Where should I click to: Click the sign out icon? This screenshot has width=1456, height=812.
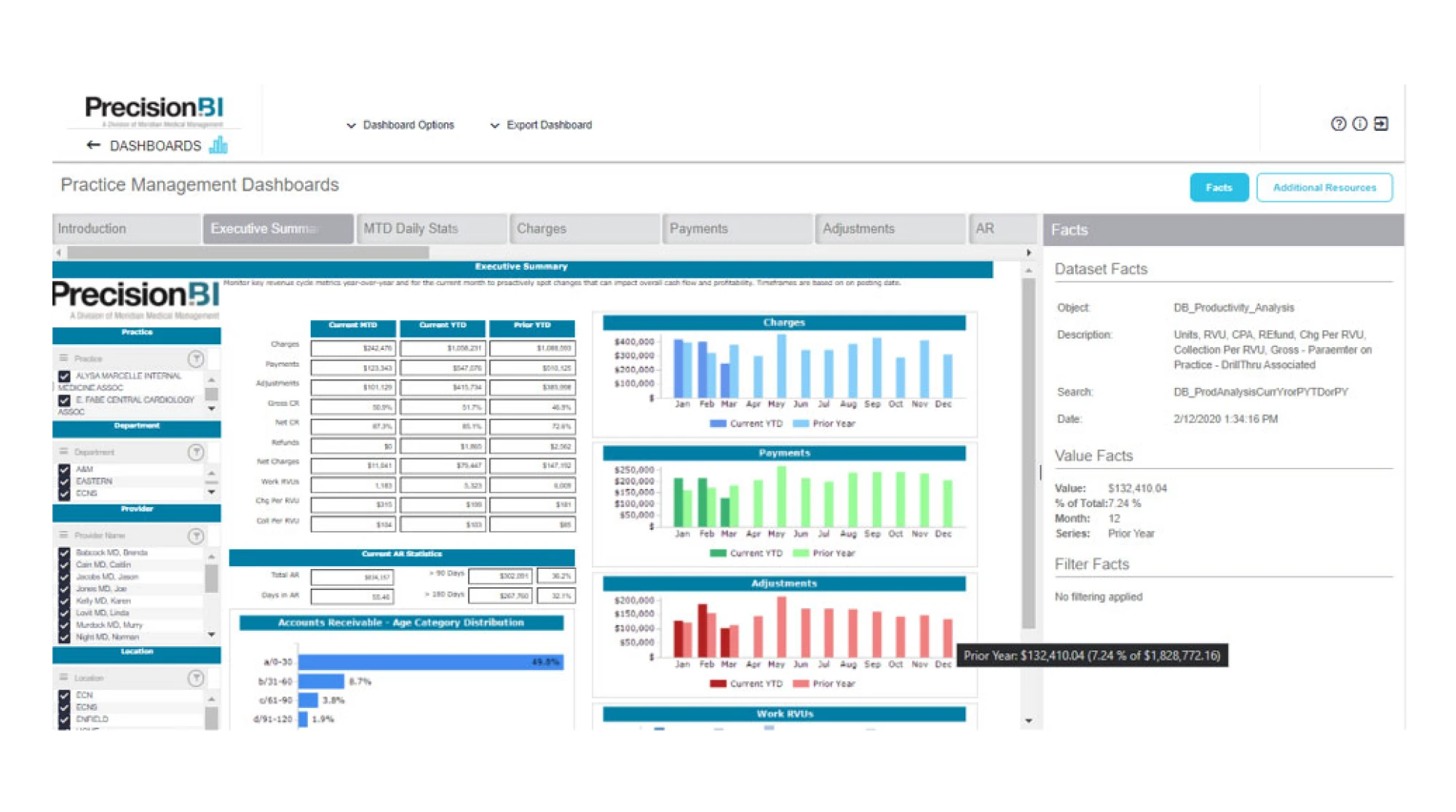1381,124
